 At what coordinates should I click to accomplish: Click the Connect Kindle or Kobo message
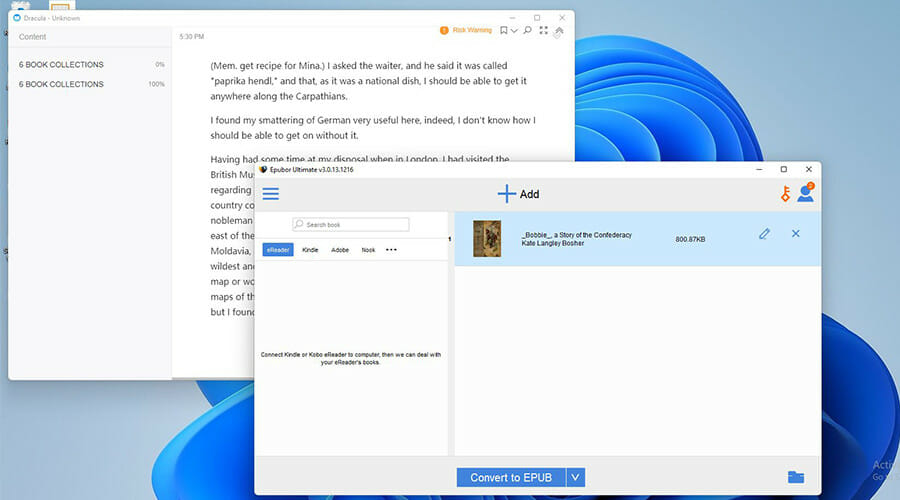(x=351, y=359)
